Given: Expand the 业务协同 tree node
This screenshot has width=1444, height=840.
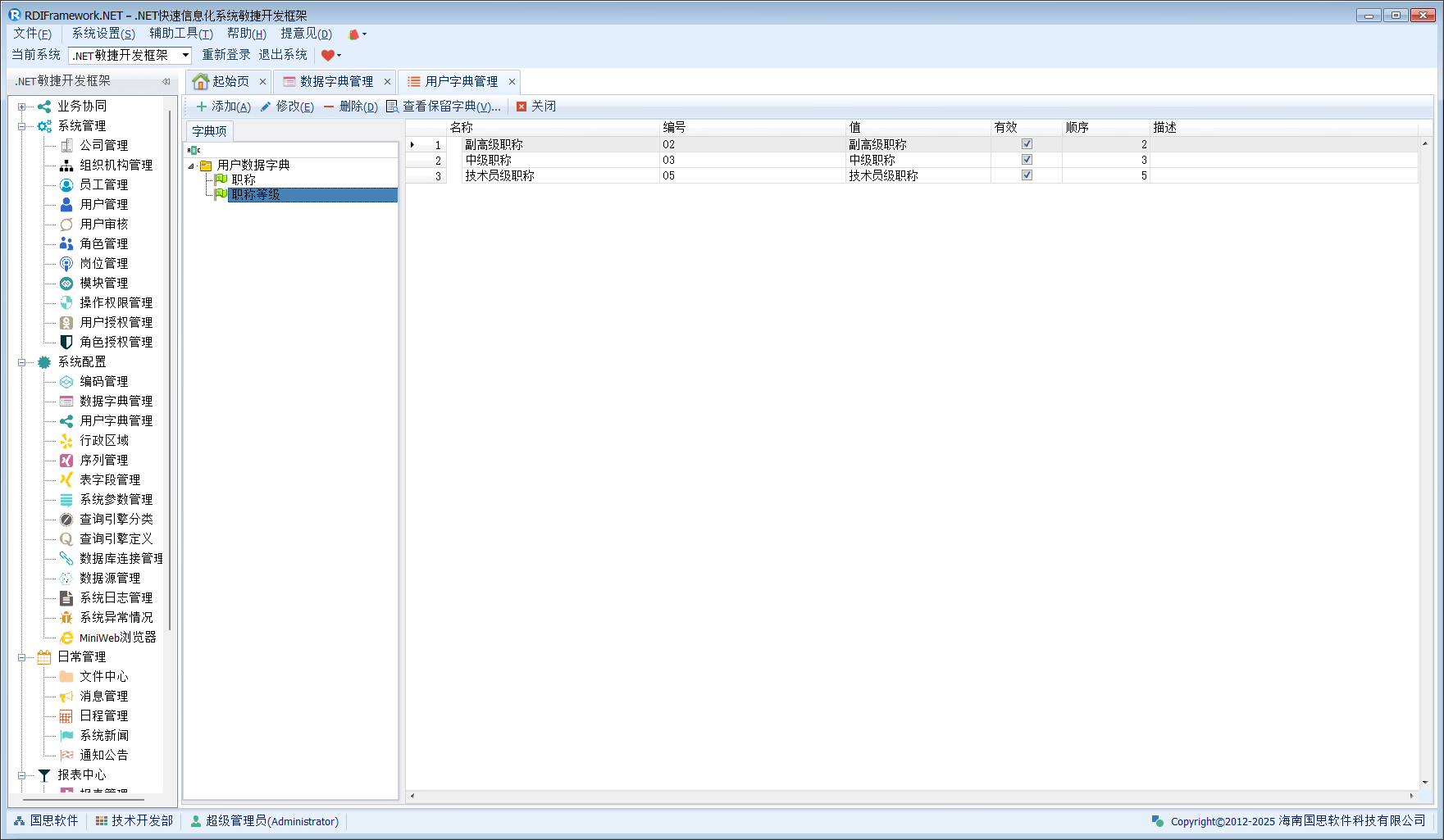Looking at the screenshot, I should point(22,107).
